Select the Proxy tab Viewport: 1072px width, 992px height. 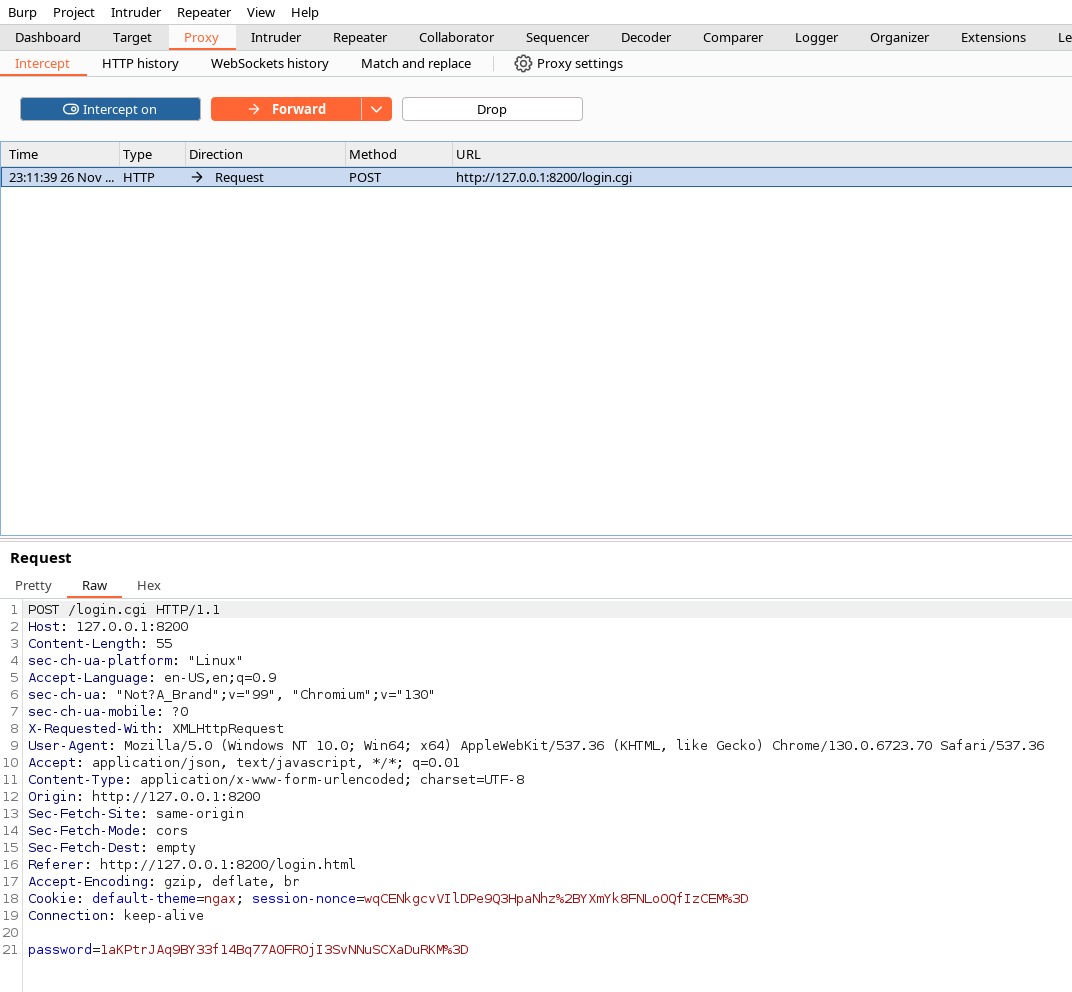point(201,38)
